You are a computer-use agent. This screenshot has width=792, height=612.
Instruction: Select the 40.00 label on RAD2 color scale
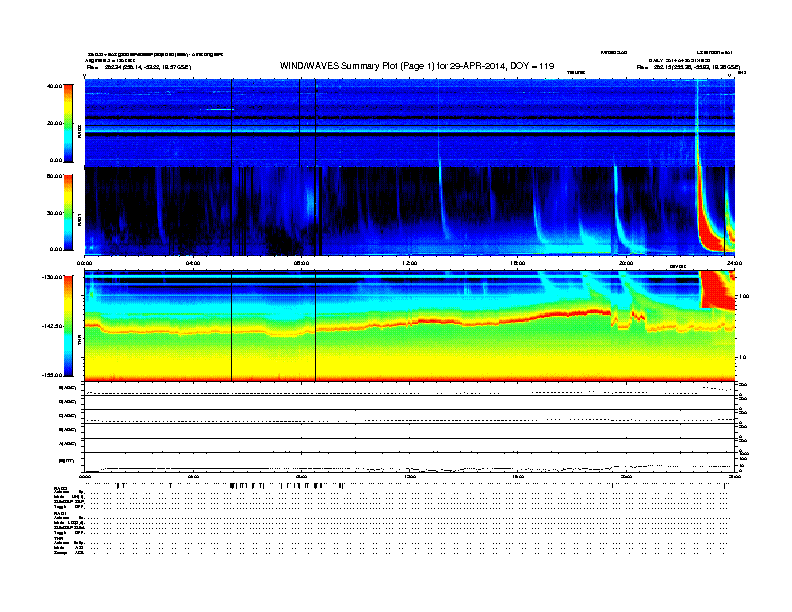tap(54, 86)
